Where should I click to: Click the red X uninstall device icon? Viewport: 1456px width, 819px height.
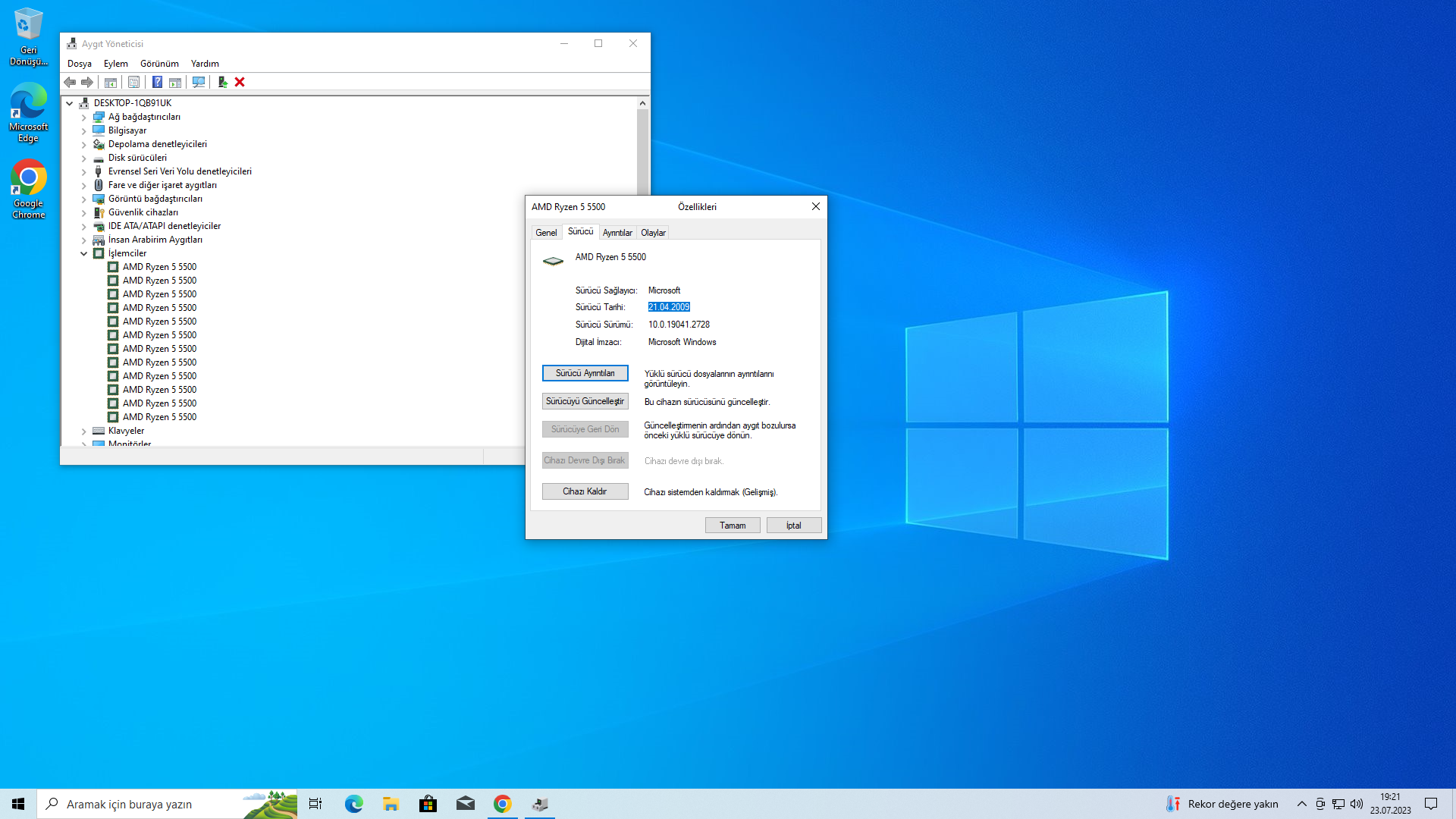click(x=240, y=82)
